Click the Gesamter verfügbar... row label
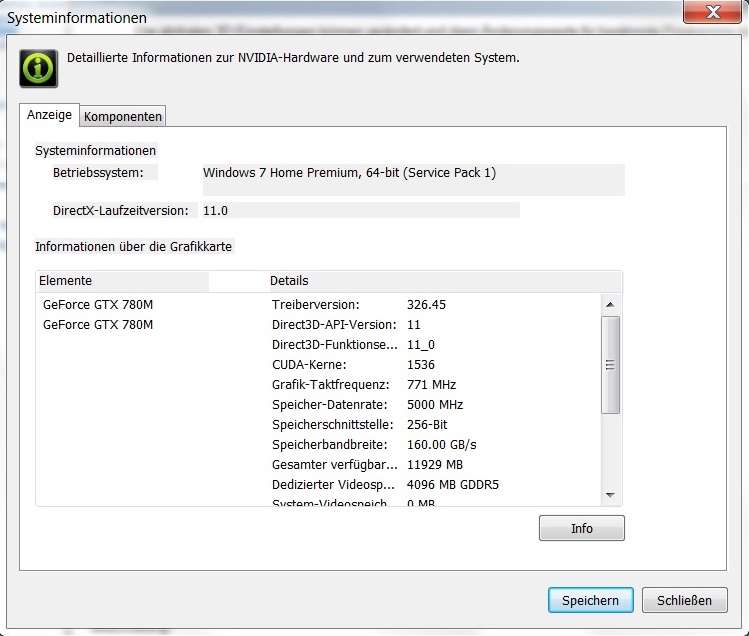The image size is (749, 636). coord(334,465)
